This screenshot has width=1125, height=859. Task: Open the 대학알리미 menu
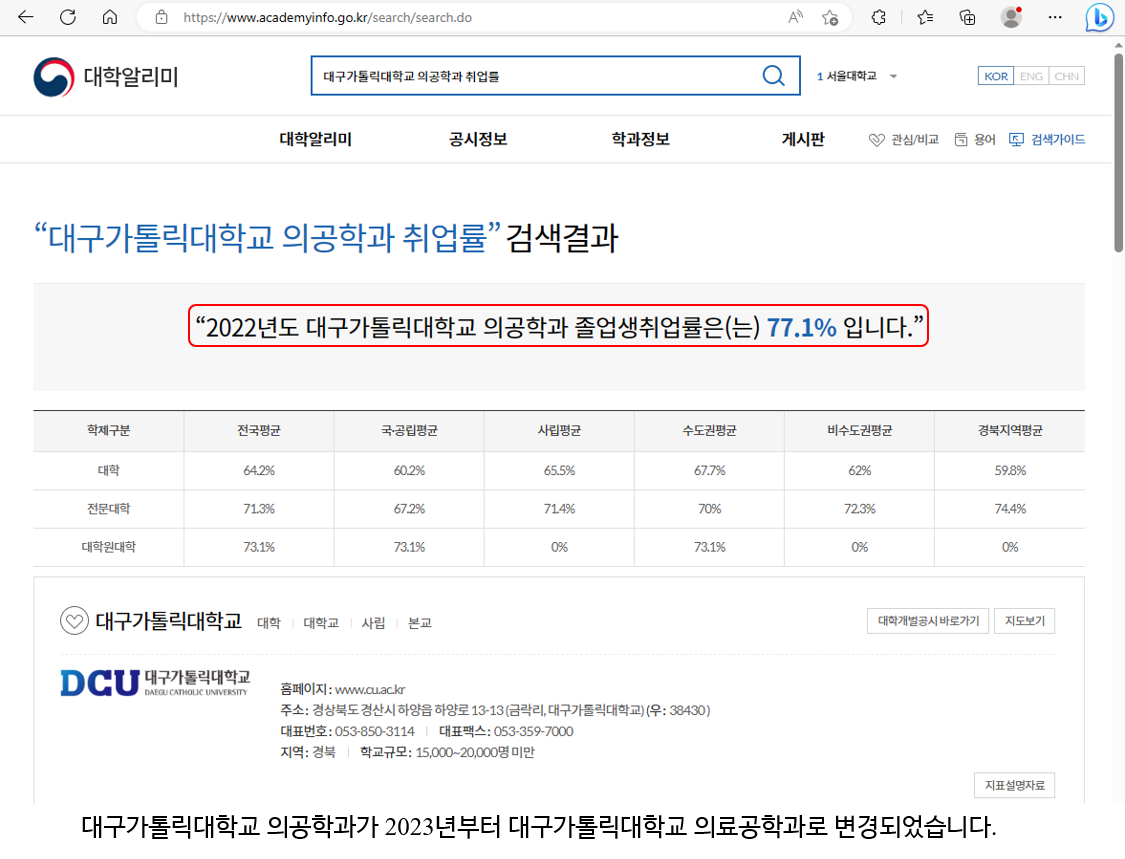pyautogui.click(x=316, y=139)
